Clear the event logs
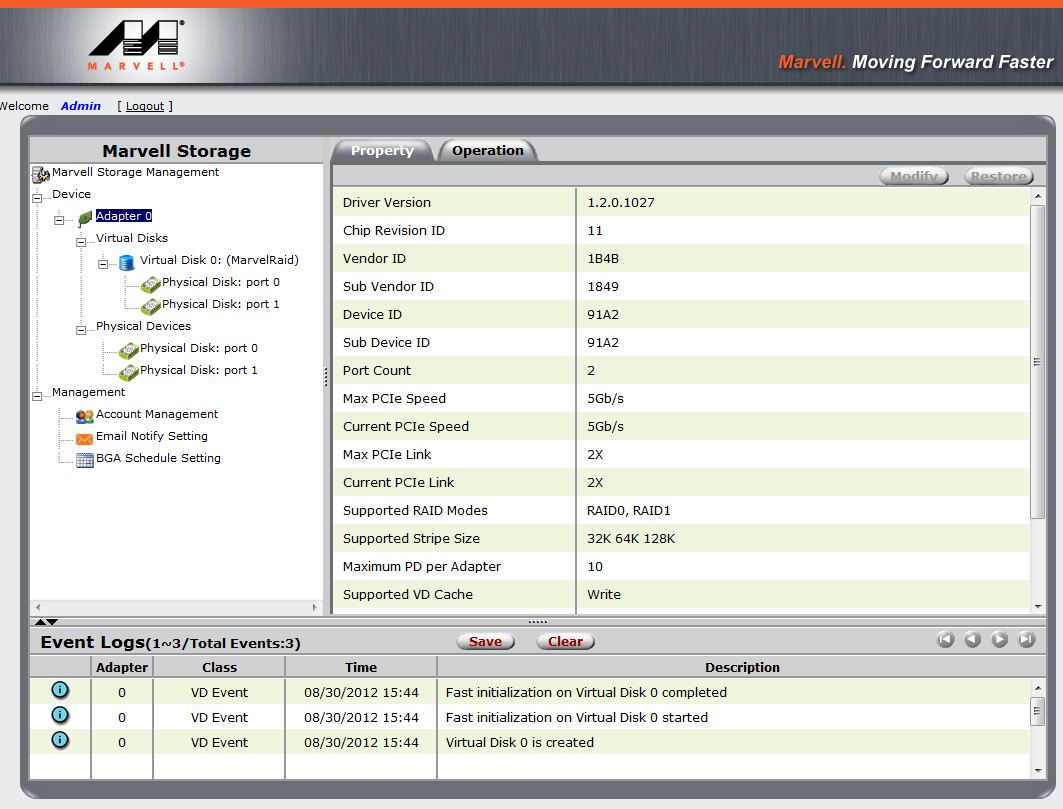Screen dimensions: 1063x809 click(565, 642)
